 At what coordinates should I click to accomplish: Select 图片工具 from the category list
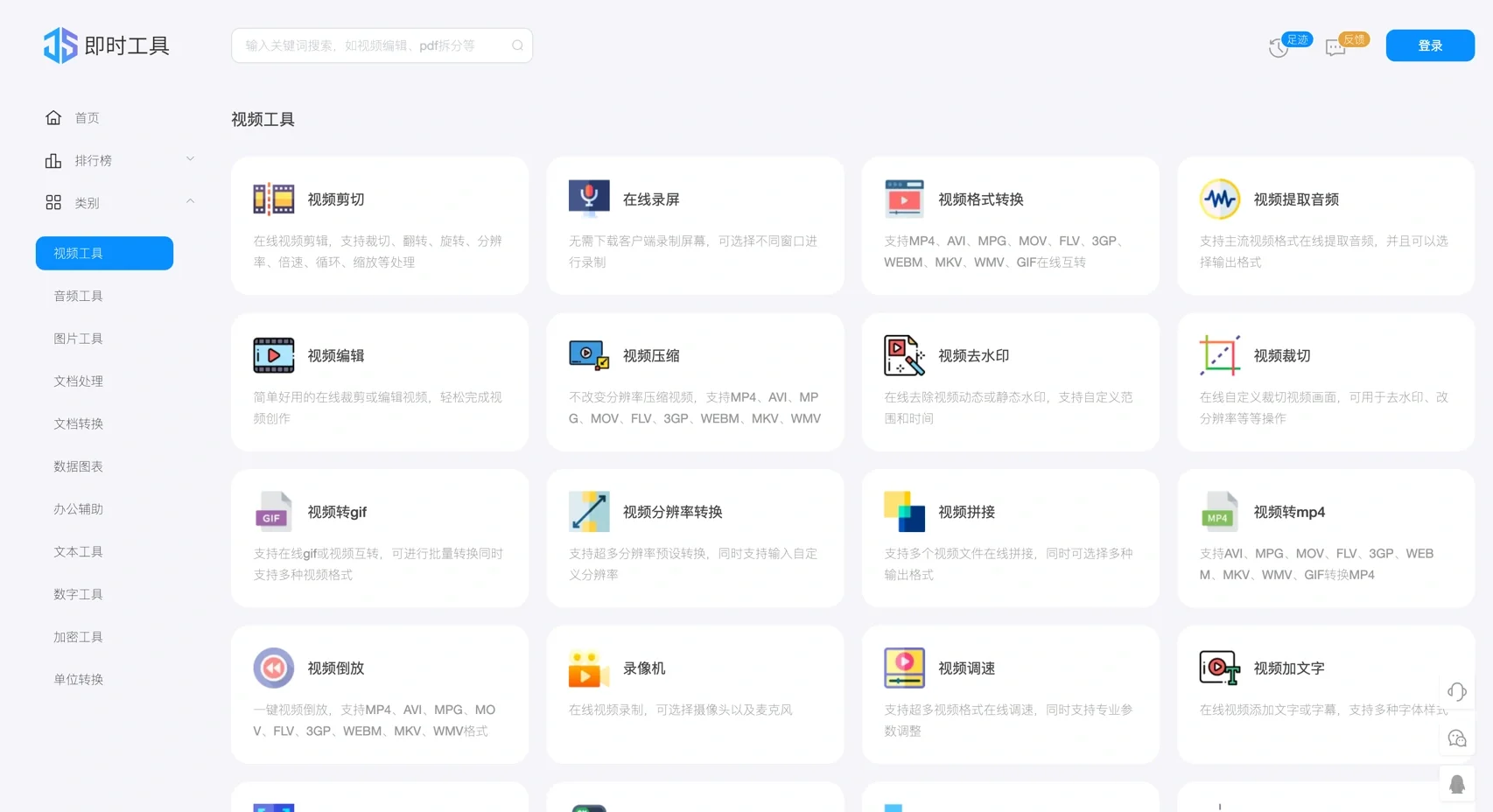coord(77,338)
